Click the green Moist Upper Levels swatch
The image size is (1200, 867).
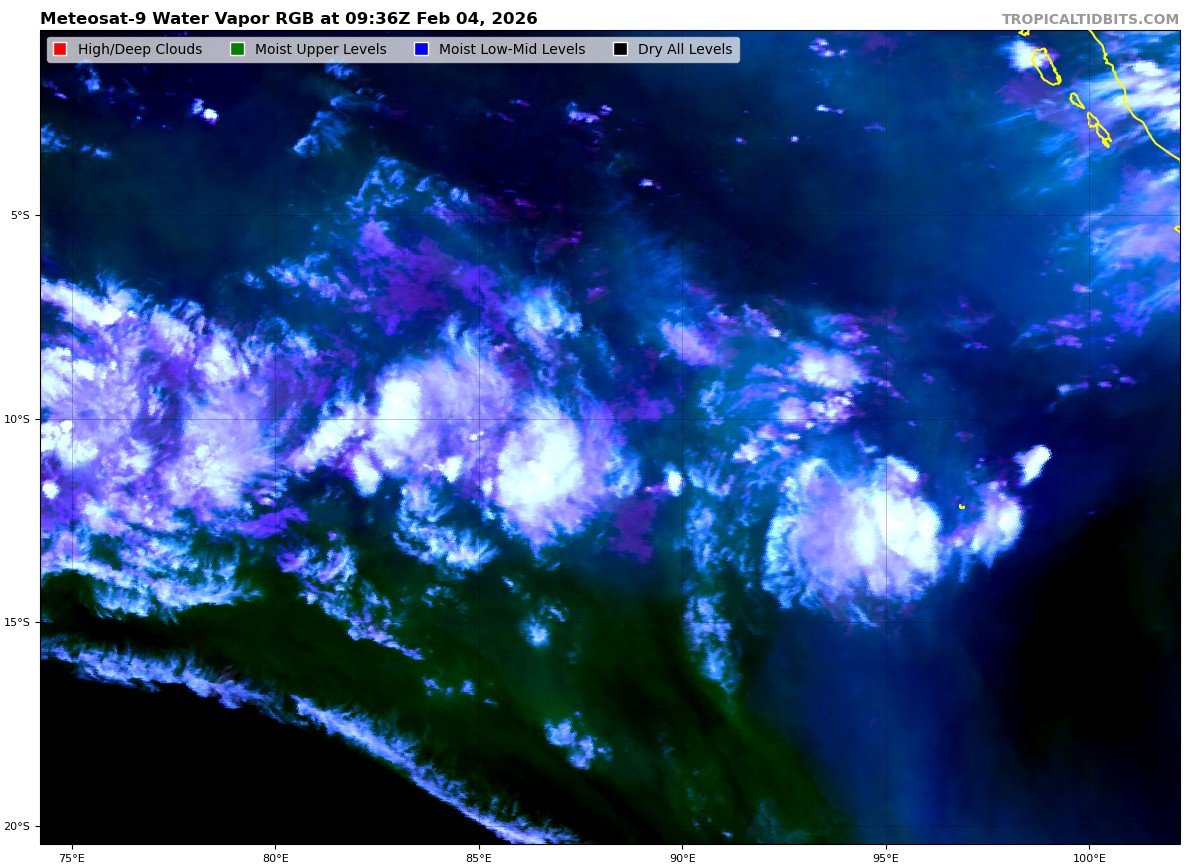coord(237,50)
